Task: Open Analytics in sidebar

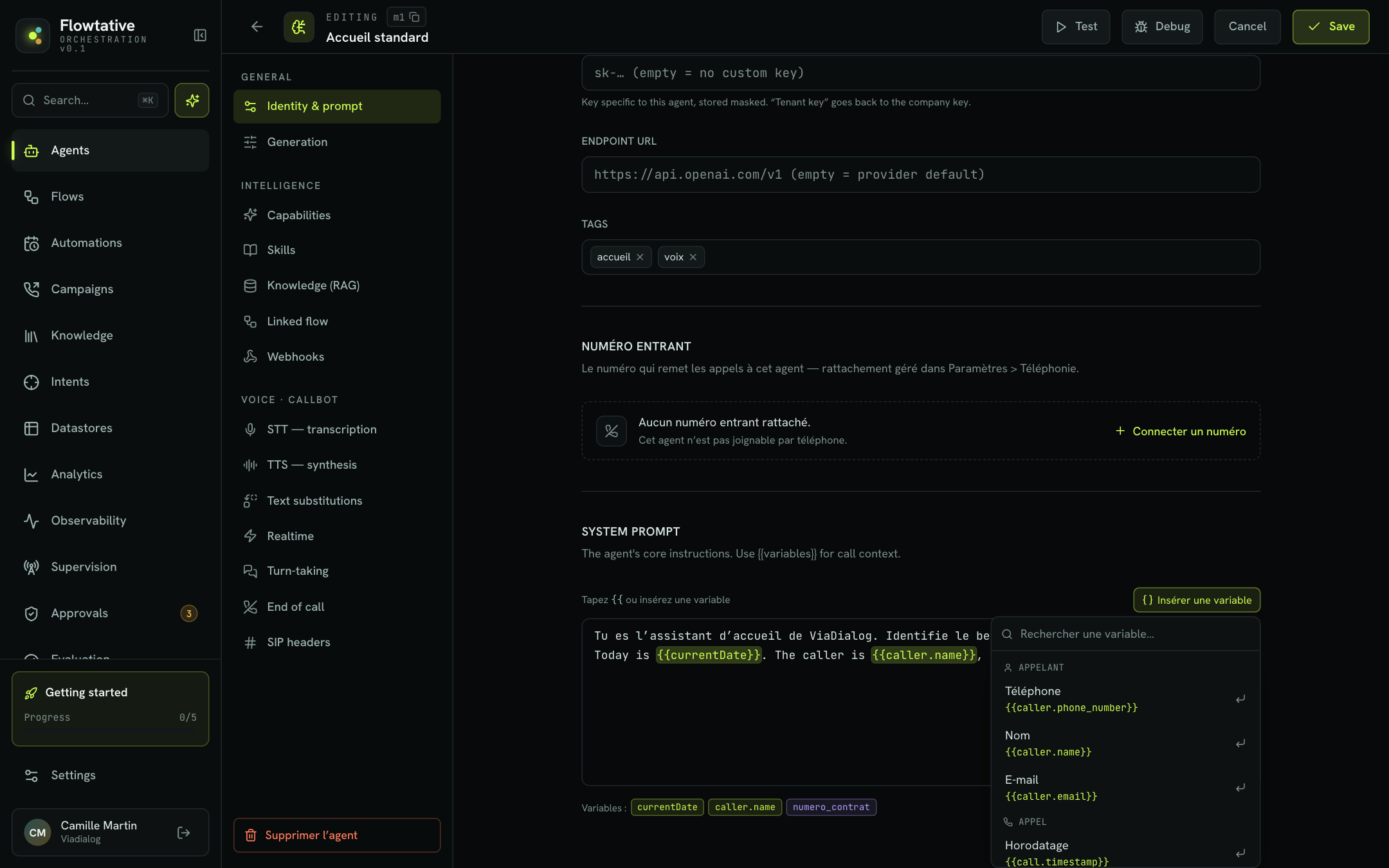Action: click(111, 475)
